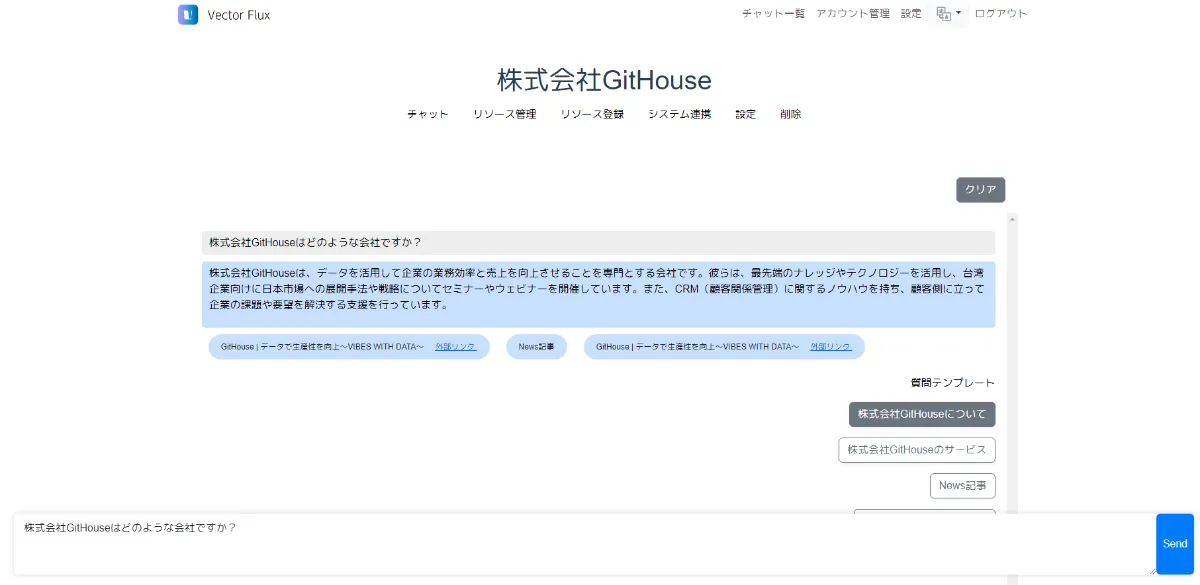This screenshot has height=585, width=1200.
Task: Select the システム連携 tab
Action: 679,114
